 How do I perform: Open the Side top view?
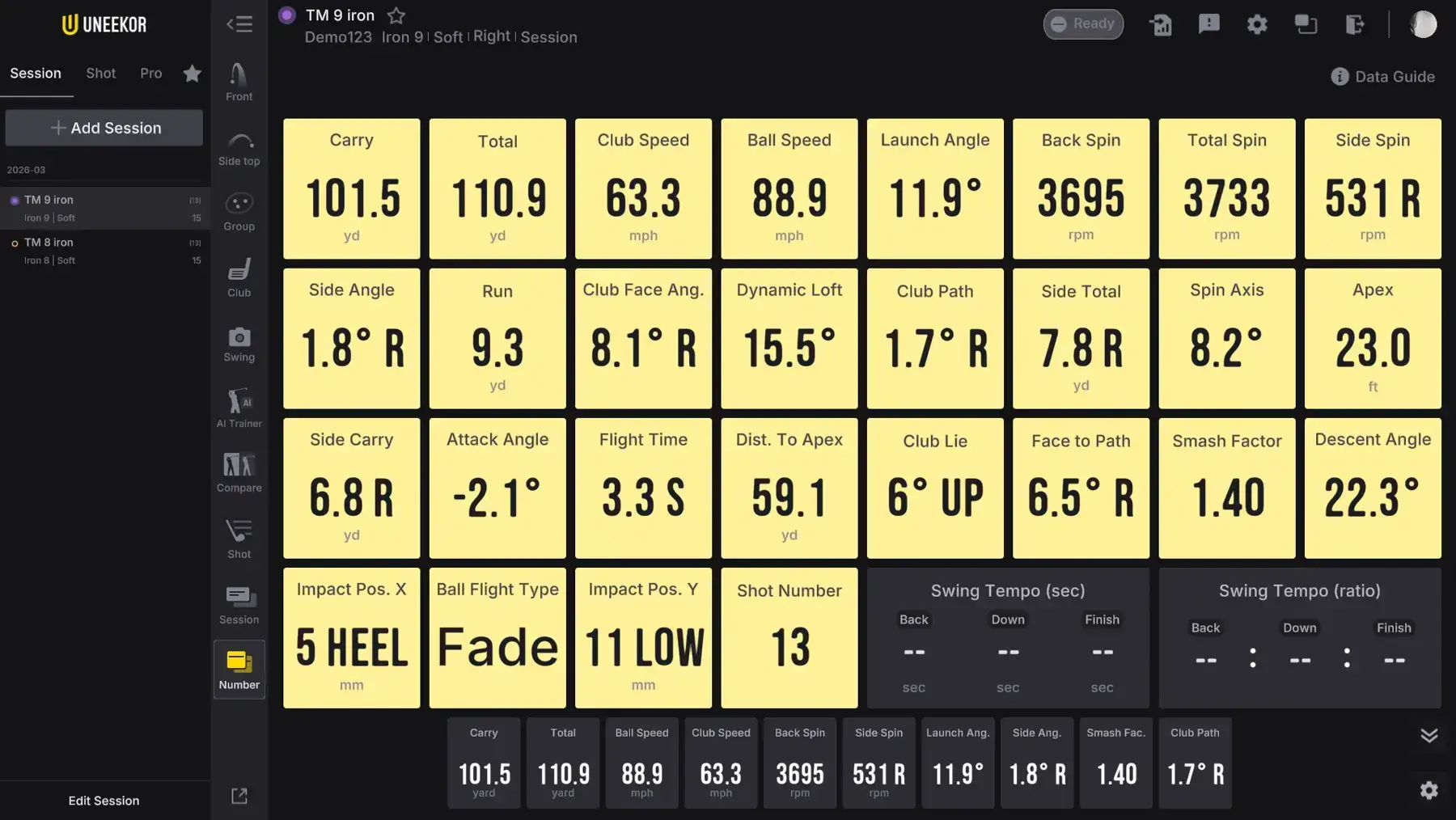(x=239, y=149)
